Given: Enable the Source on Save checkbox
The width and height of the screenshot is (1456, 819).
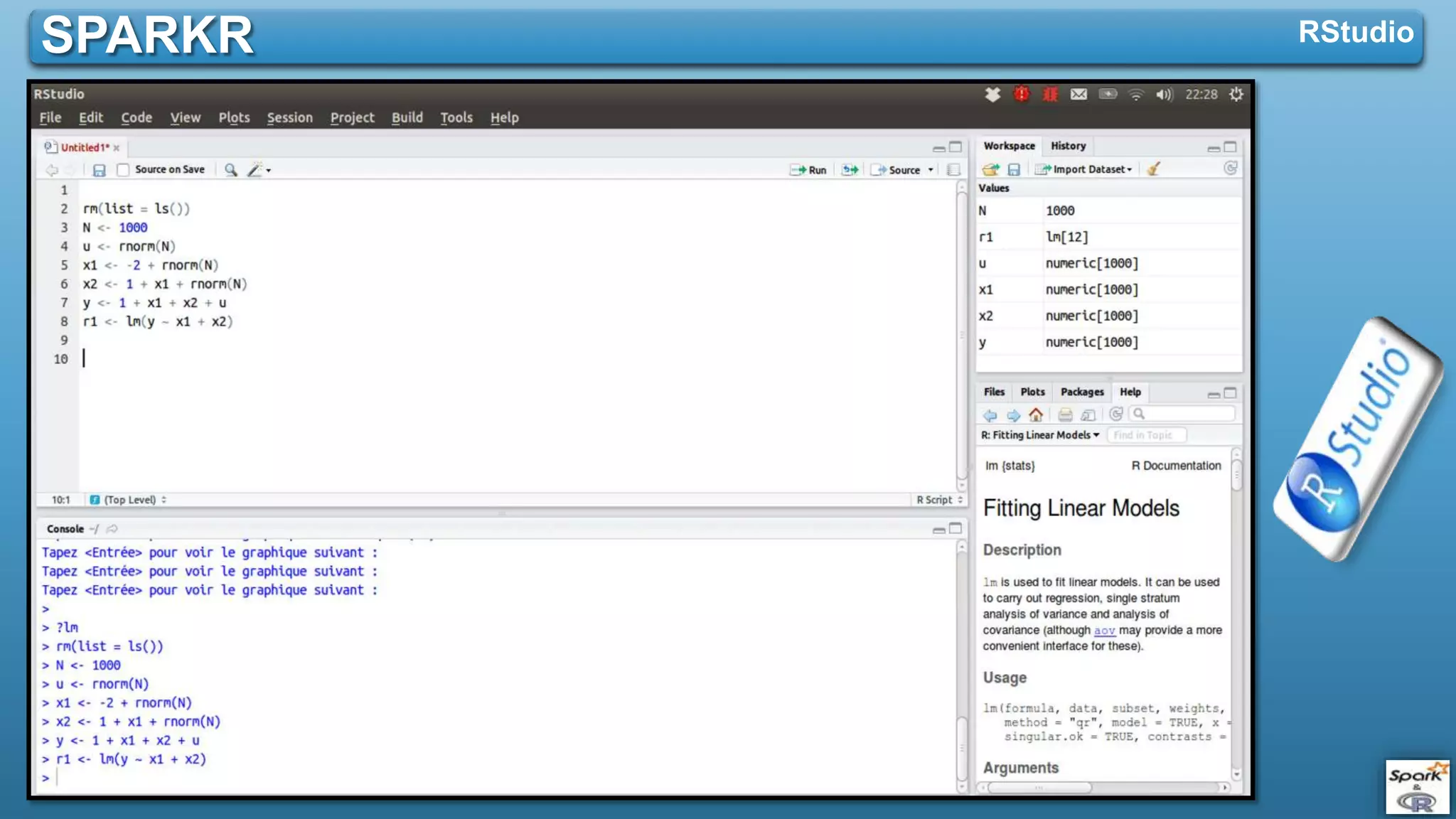Looking at the screenshot, I should [123, 170].
